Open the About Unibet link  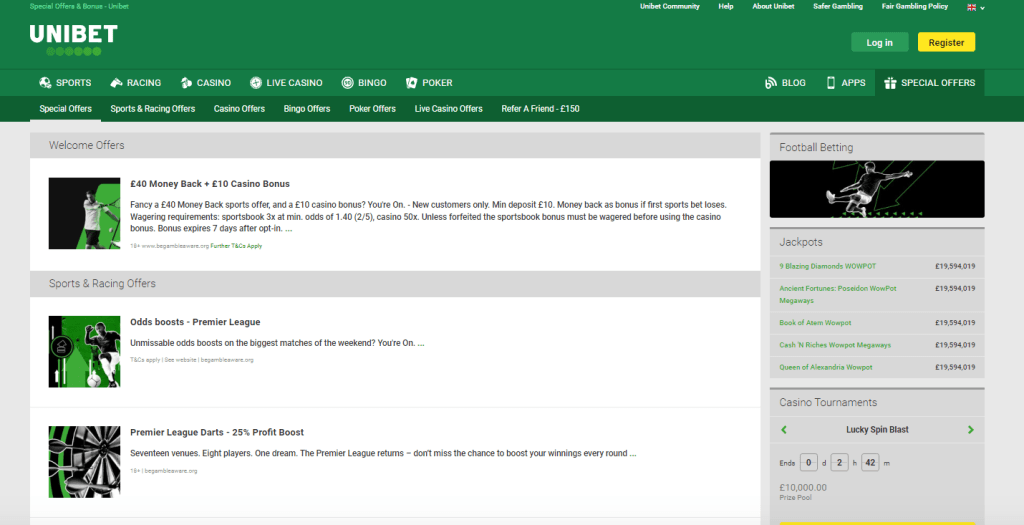[773, 7]
